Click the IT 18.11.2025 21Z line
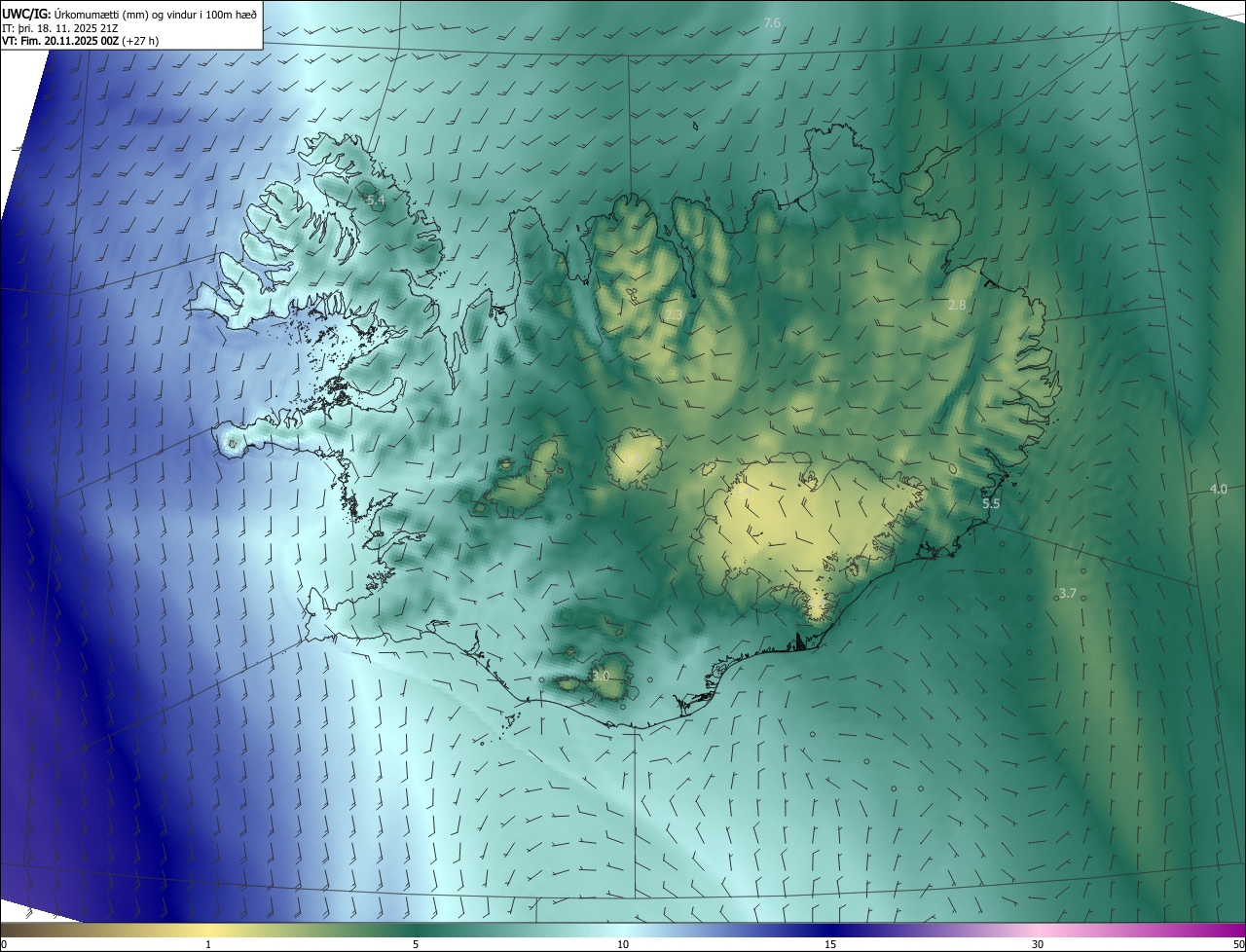Viewport: 1246px width, 952px height. 58,28
